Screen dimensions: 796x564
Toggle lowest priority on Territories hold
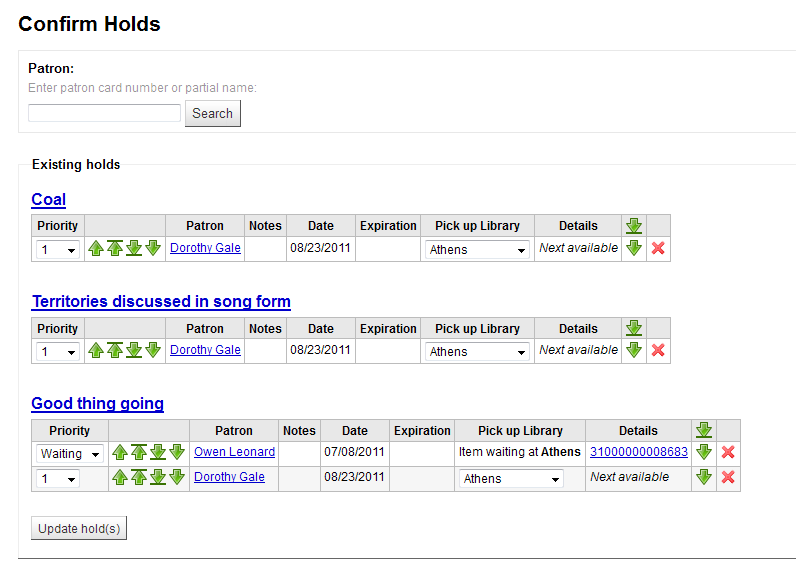[x=633, y=350]
